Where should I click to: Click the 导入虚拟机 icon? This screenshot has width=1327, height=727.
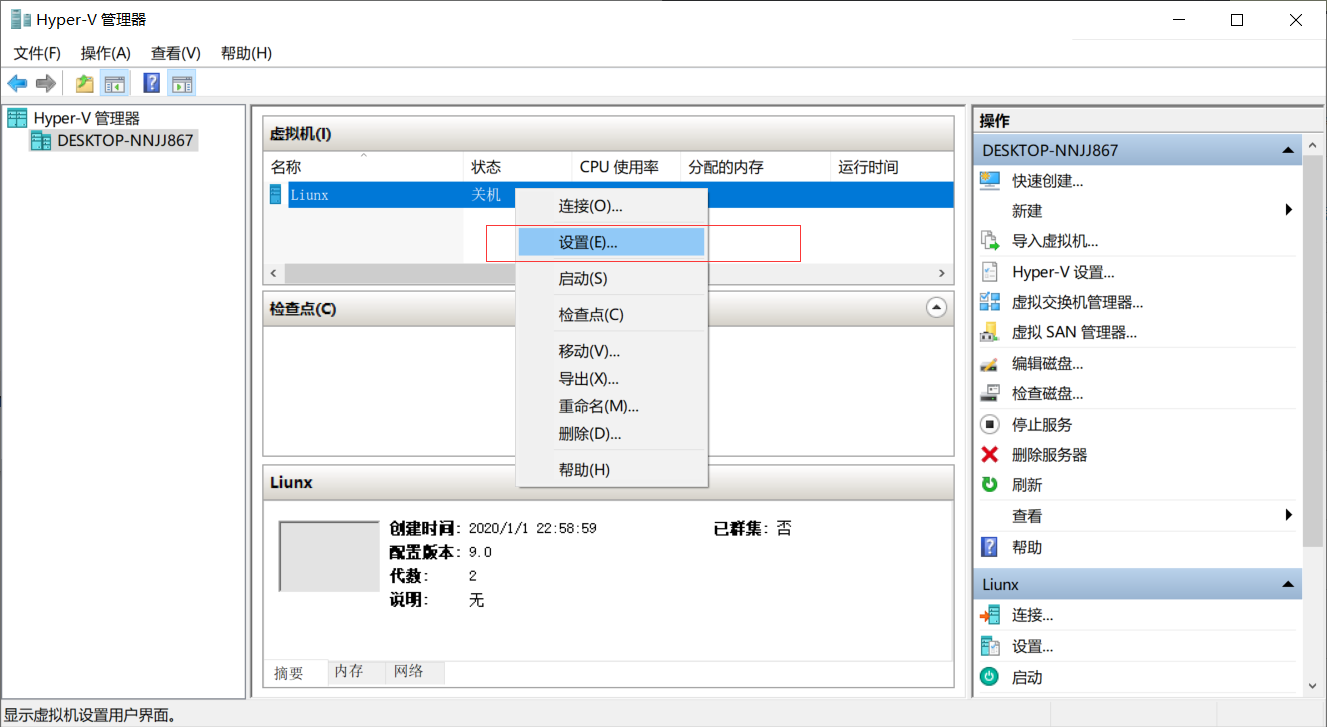tap(990, 241)
